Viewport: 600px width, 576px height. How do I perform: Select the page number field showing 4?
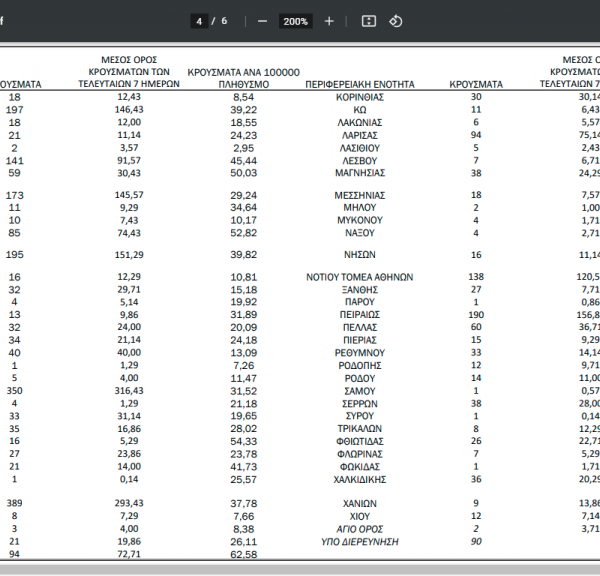point(199,21)
